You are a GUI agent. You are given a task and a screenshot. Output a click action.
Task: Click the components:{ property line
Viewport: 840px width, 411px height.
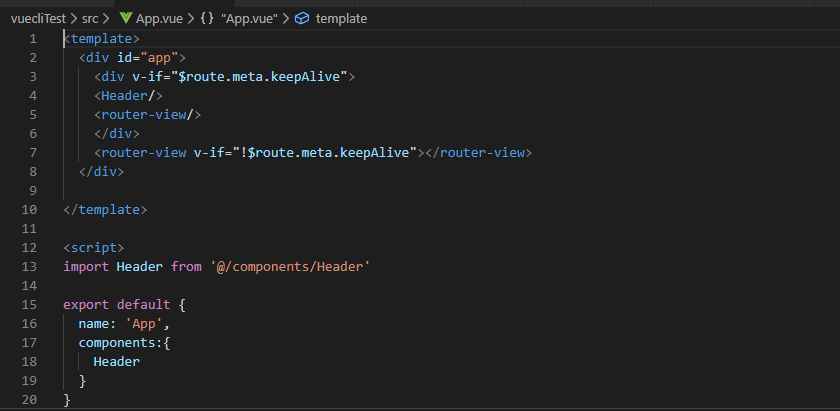coord(124,343)
